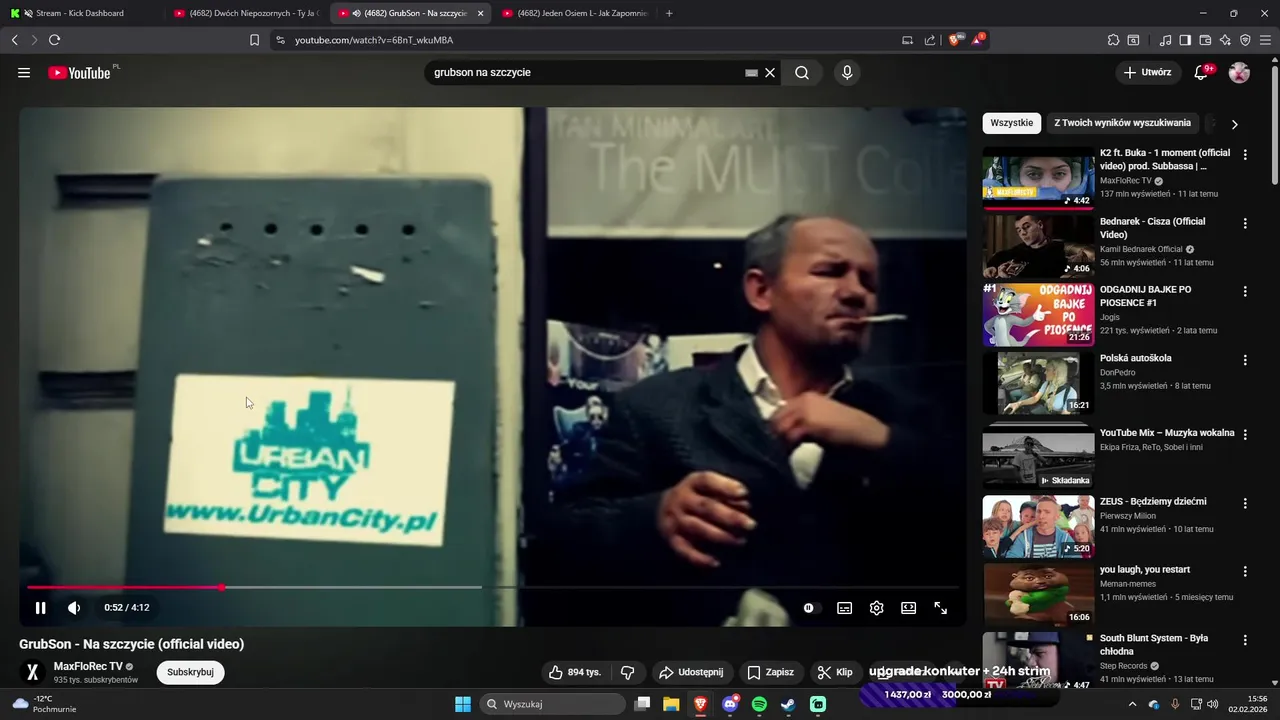Run the search with the magnifier button

(802, 73)
